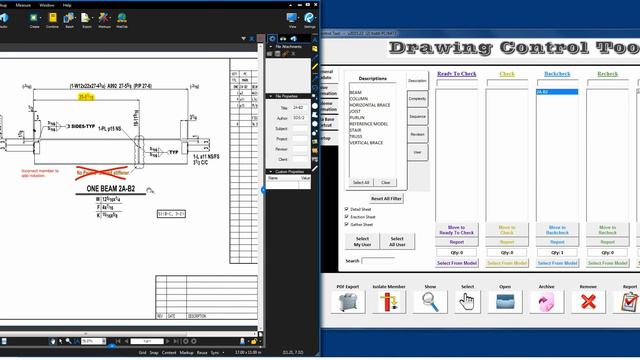640x360 pixels.
Task: Toggle Sync in the status bar
Action: [215, 353]
